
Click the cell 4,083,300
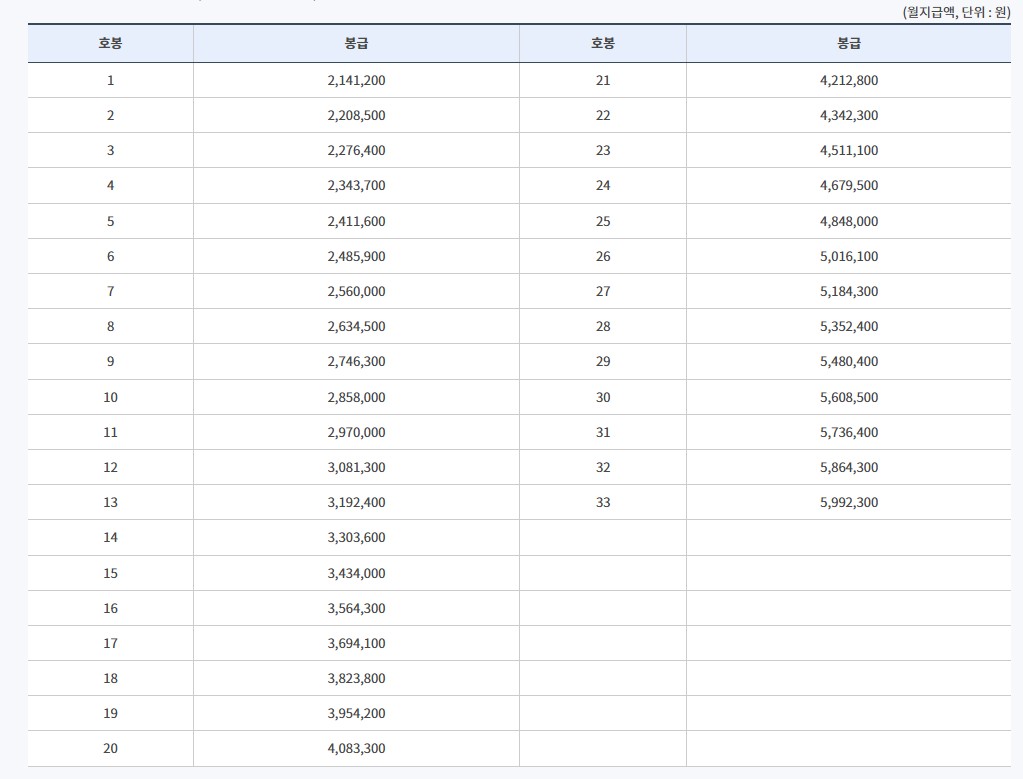tap(356, 749)
